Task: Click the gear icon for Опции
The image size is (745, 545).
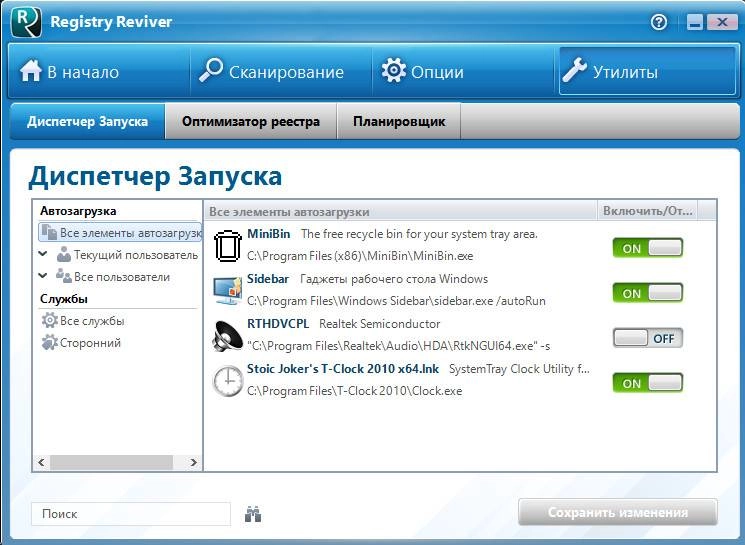Action: pos(393,70)
